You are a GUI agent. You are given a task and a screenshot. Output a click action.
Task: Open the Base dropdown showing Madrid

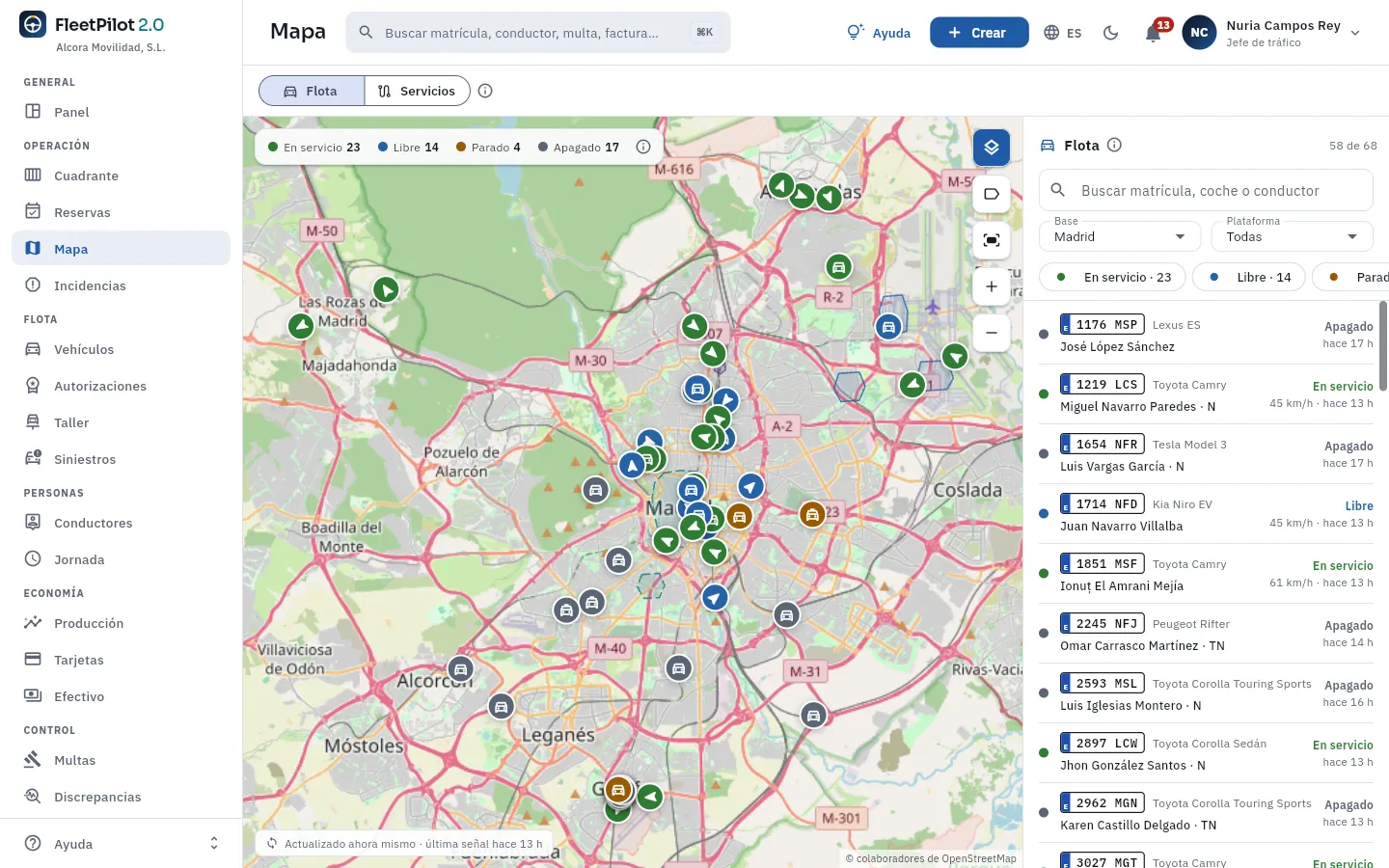click(1120, 236)
